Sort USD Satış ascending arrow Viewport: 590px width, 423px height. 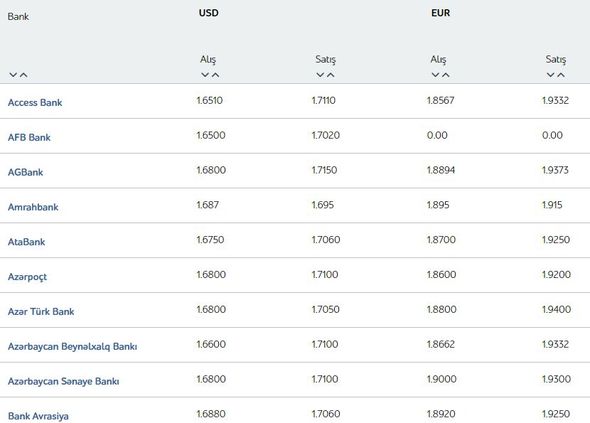point(330,75)
